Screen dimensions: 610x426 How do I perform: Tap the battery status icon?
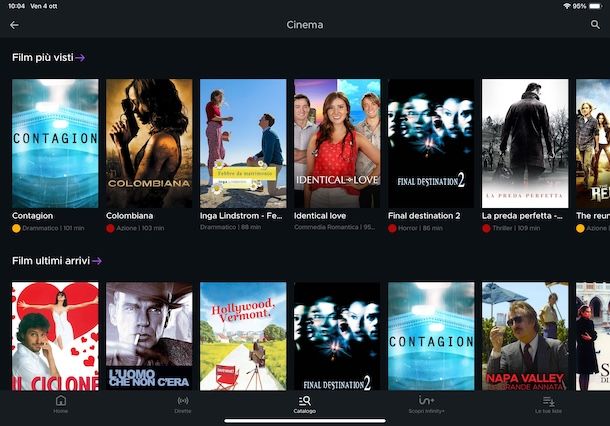click(595, 6)
